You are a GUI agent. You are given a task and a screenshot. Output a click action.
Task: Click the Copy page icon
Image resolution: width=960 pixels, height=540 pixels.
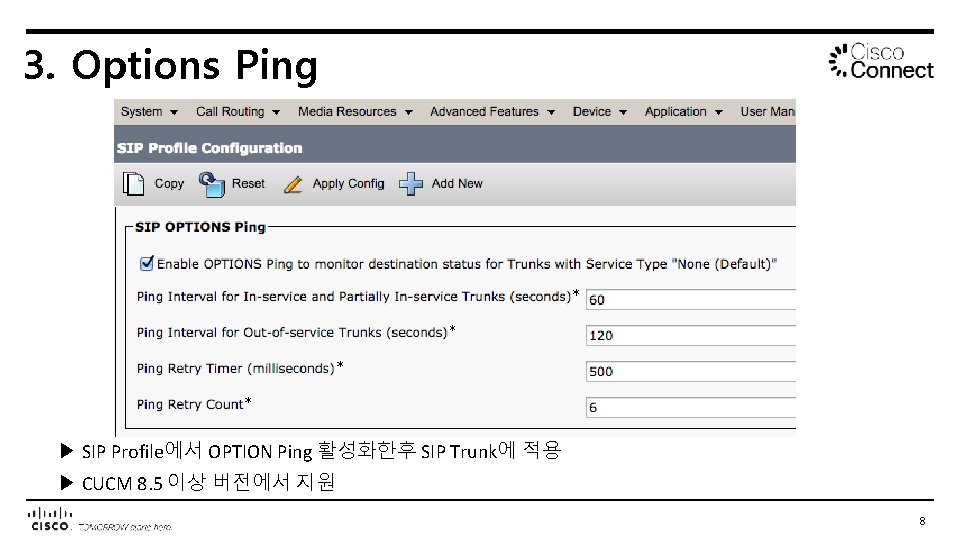pyautogui.click(x=133, y=184)
